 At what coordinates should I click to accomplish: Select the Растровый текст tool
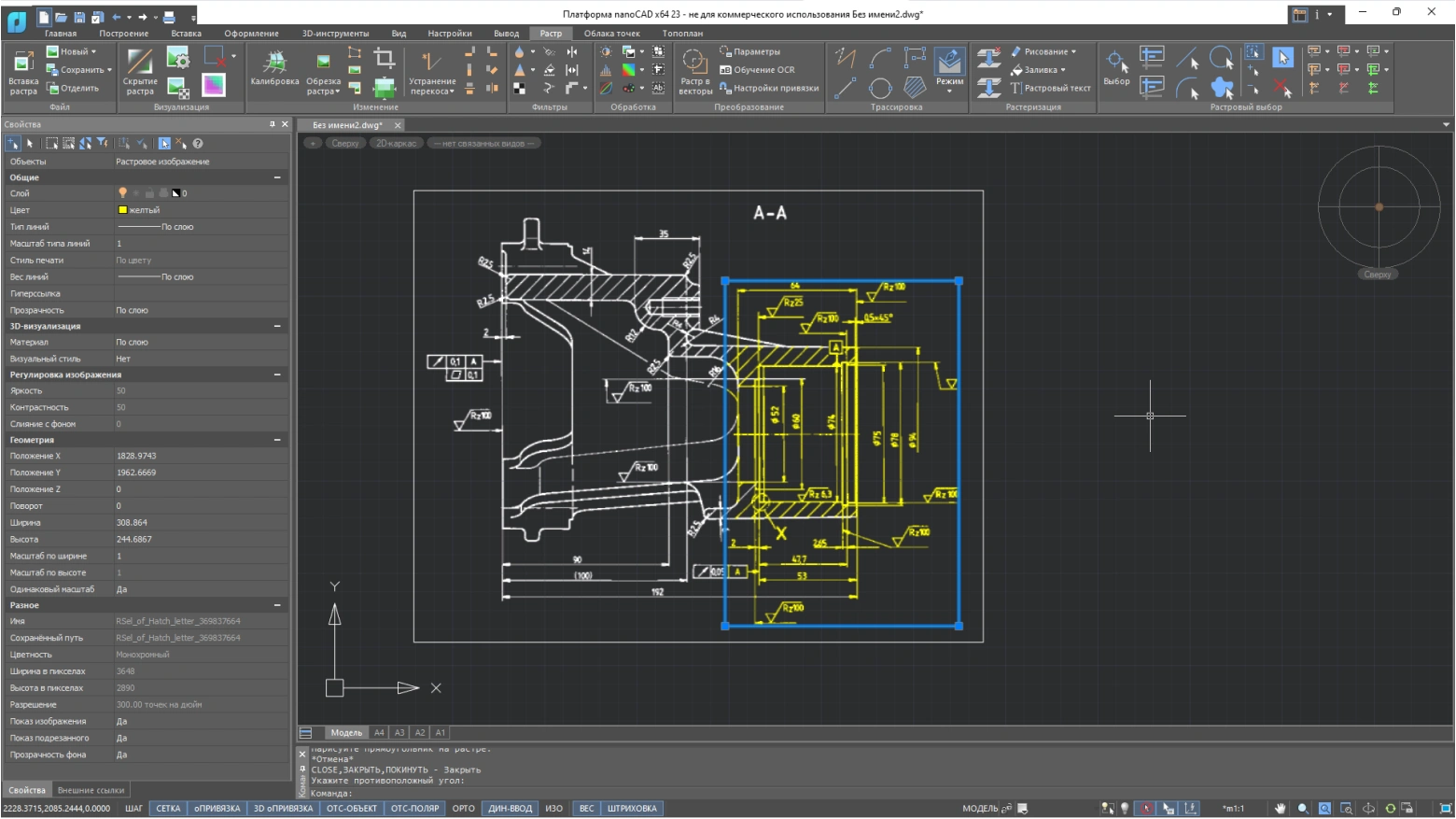1050,88
